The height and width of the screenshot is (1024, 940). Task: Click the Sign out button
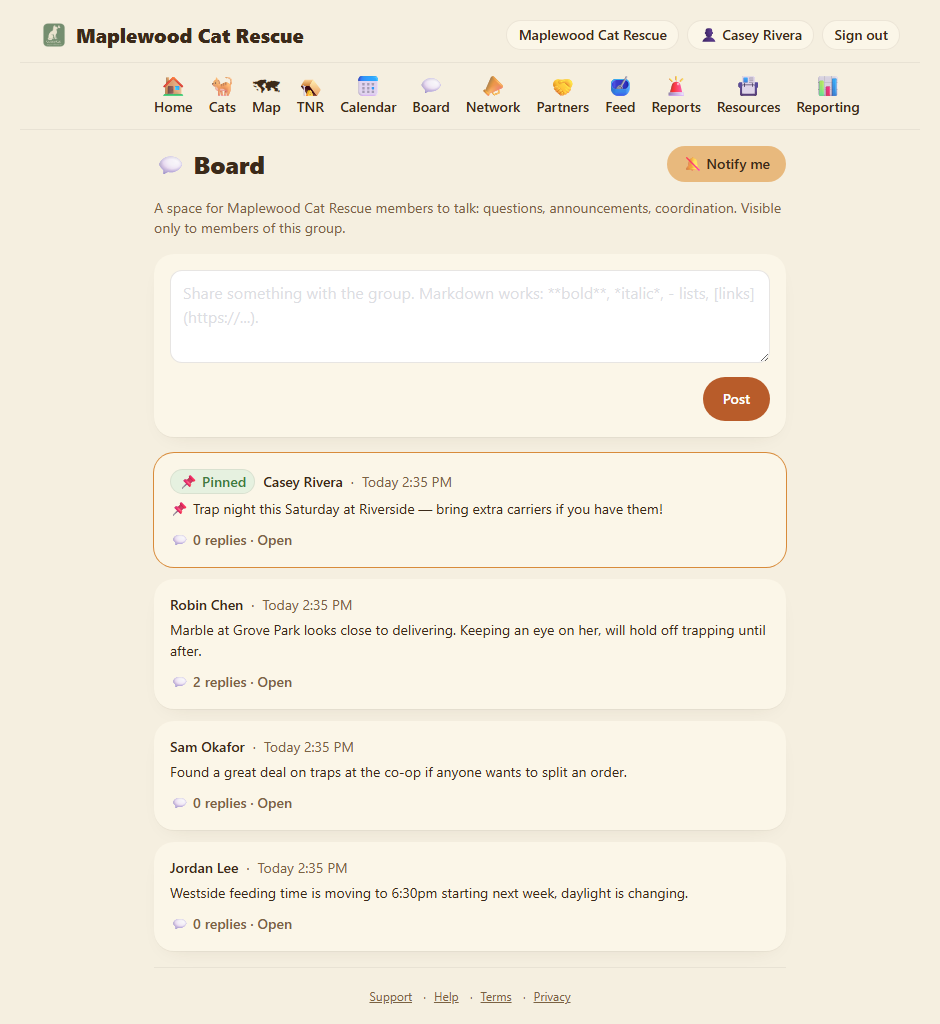pos(860,35)
